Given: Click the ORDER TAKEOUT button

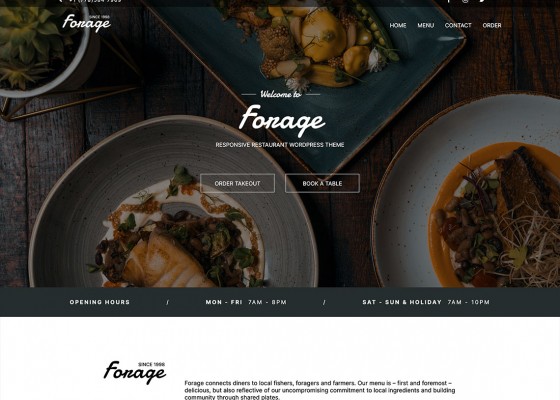Looking at the screenshot, I should click(238, 183).
